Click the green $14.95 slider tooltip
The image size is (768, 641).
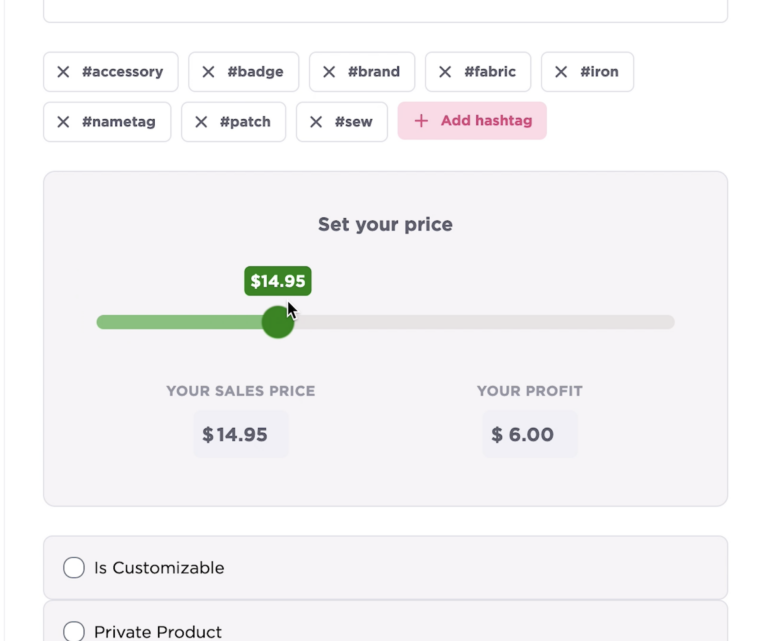click(x=278, y=281)
